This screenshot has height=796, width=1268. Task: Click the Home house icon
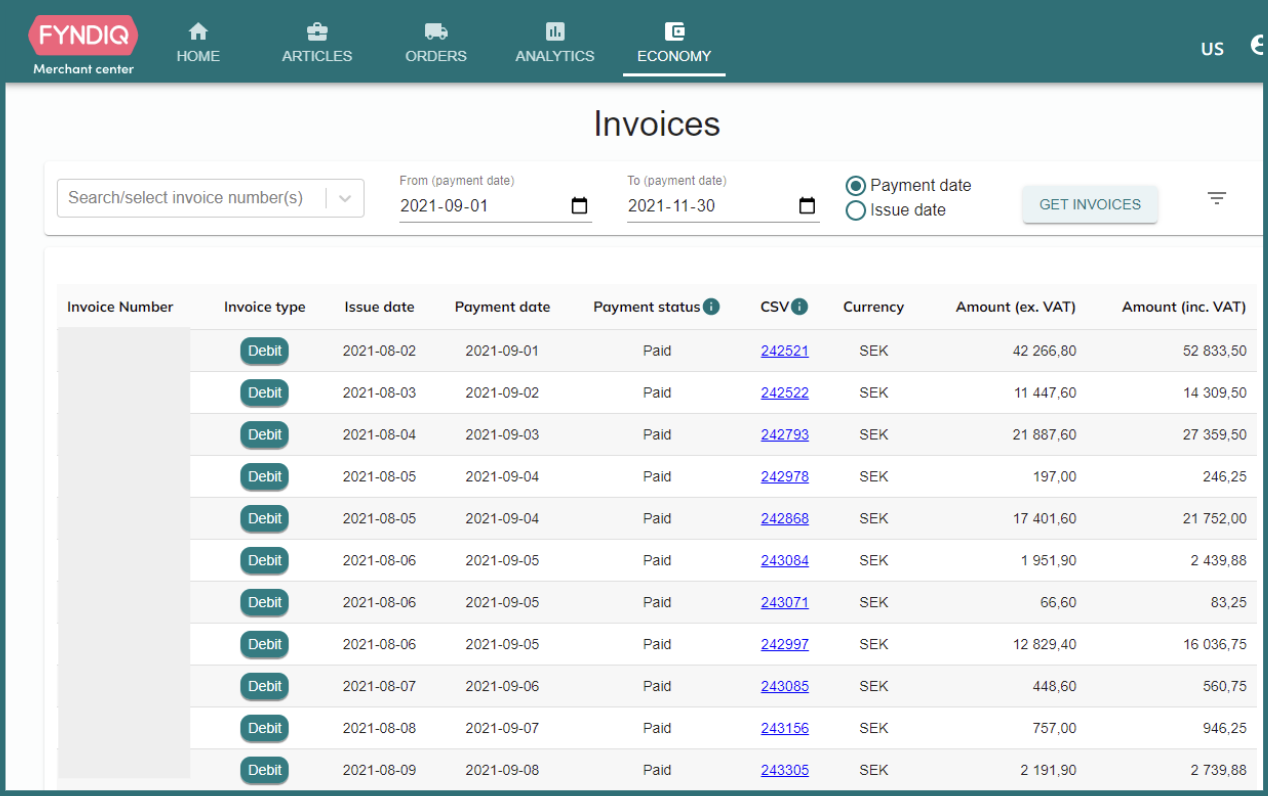(198, 31)
